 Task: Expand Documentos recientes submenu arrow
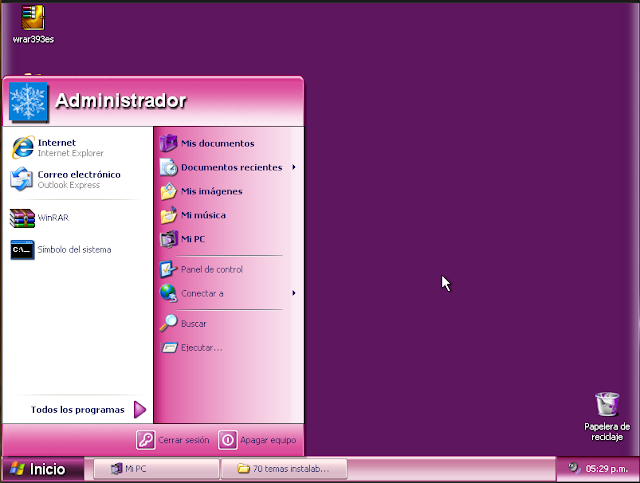[293, 167]
